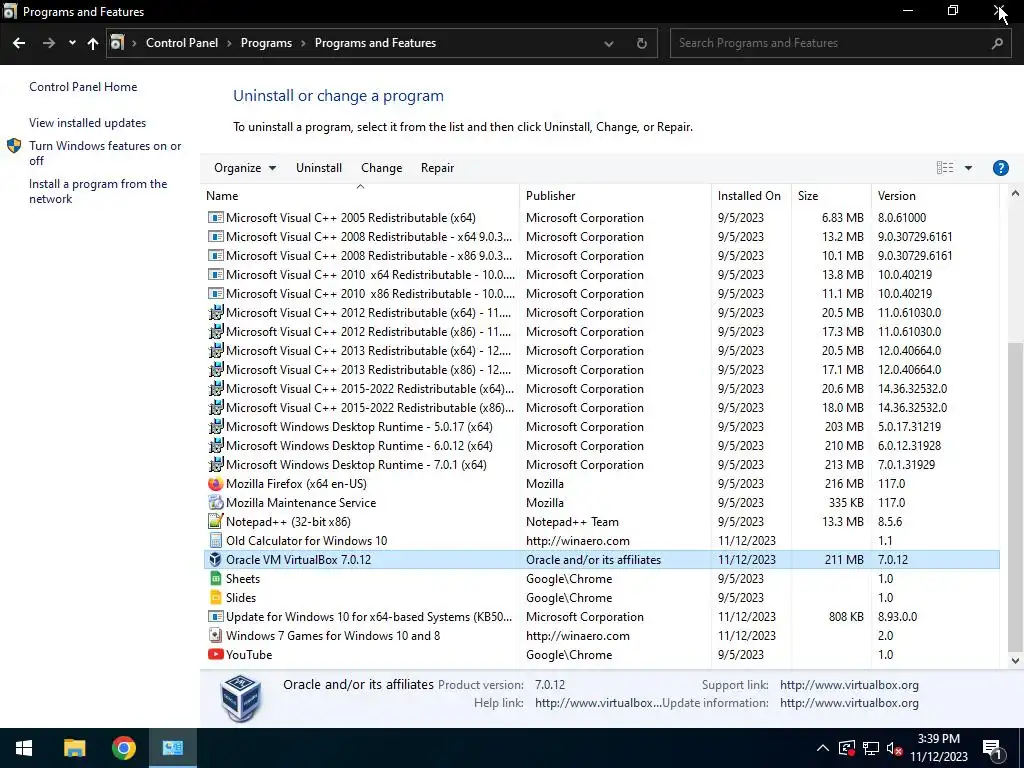Open Google Chrome from the taskbar
This screenshot has height=768, width=1024.
123,748
